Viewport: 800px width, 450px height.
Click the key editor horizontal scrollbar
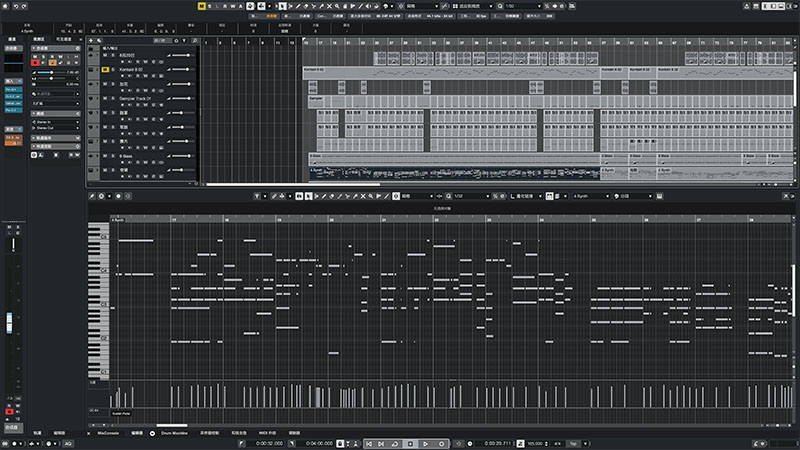tap(172, 425)
